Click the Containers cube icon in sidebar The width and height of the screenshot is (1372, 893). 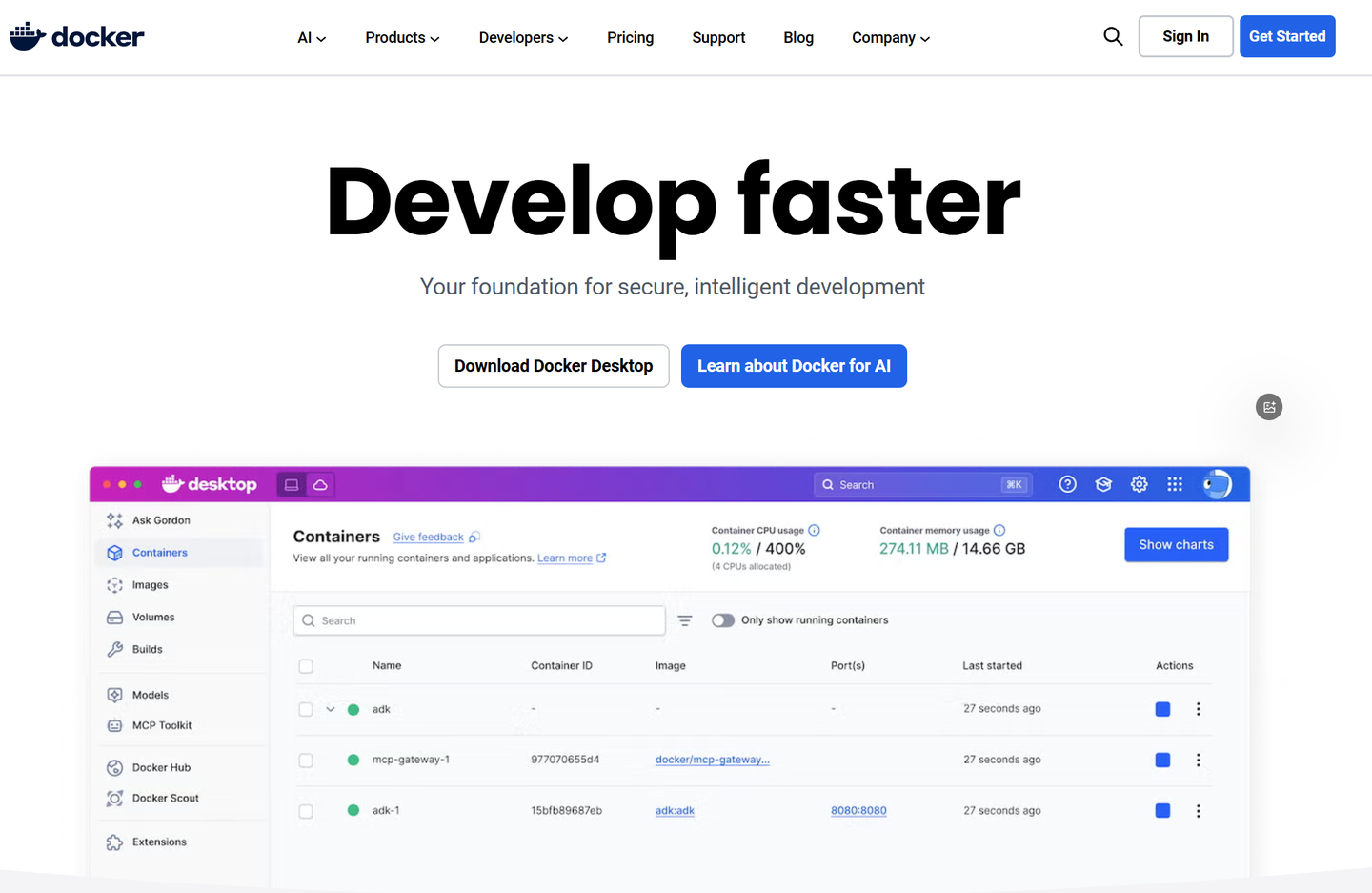(114, 553)
